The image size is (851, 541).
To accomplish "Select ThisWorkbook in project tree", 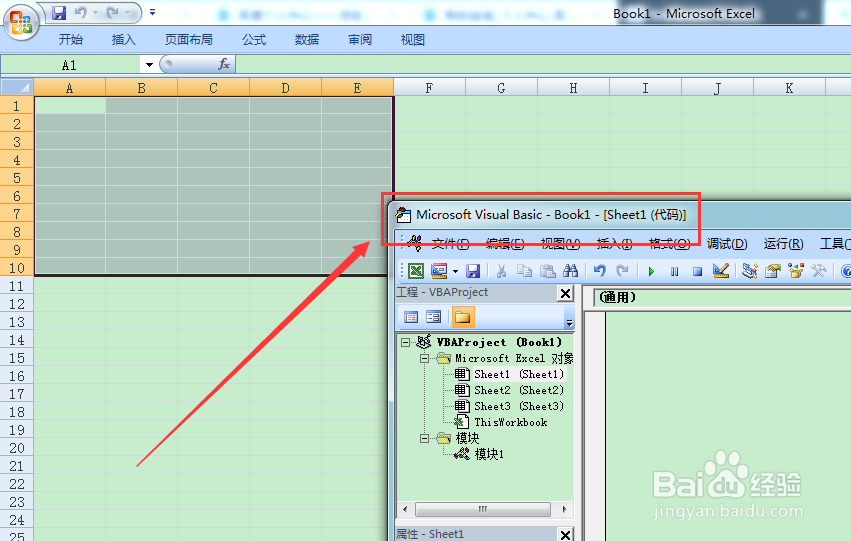I will click(x=511, y=422).
